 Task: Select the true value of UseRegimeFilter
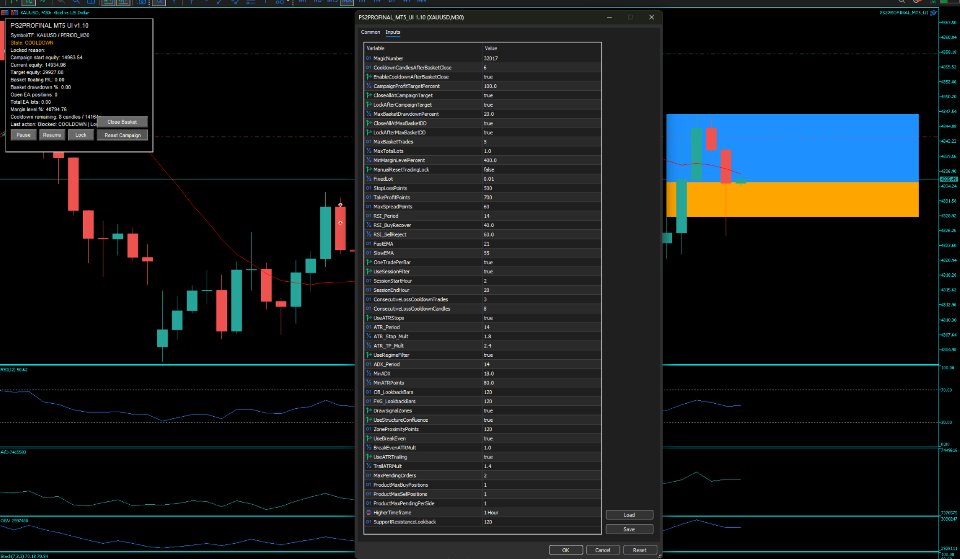coord(488,355)
